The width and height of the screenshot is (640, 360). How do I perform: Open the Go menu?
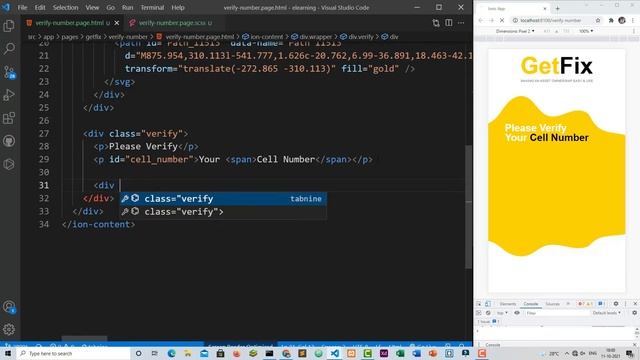(x=111, y=7)
